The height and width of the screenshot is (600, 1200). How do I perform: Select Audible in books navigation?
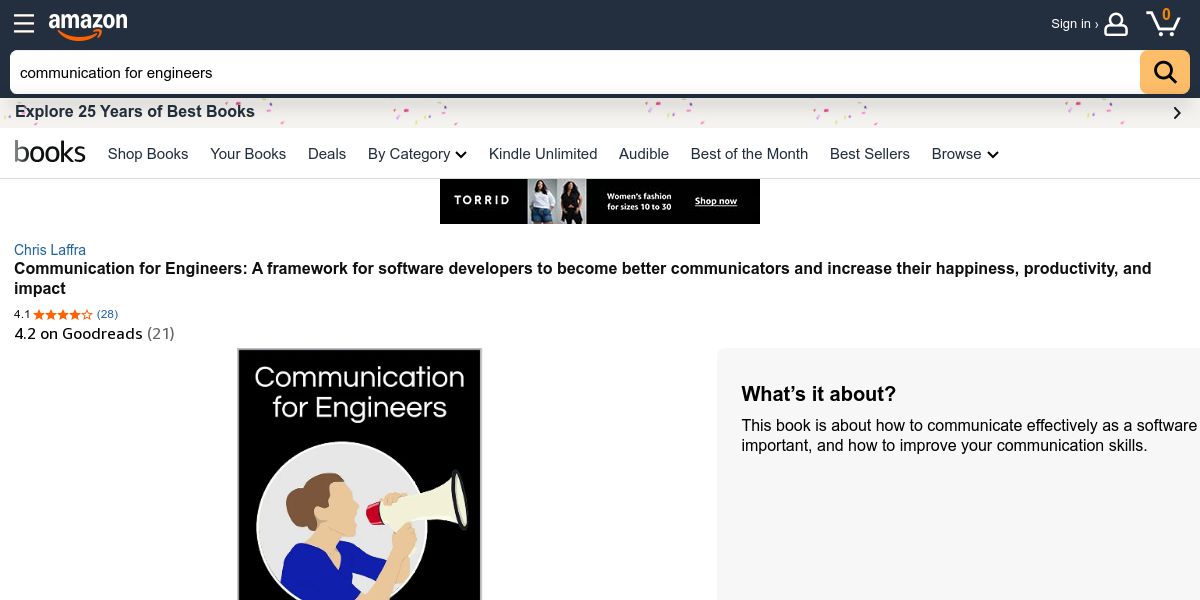click(x=644, y=154)
